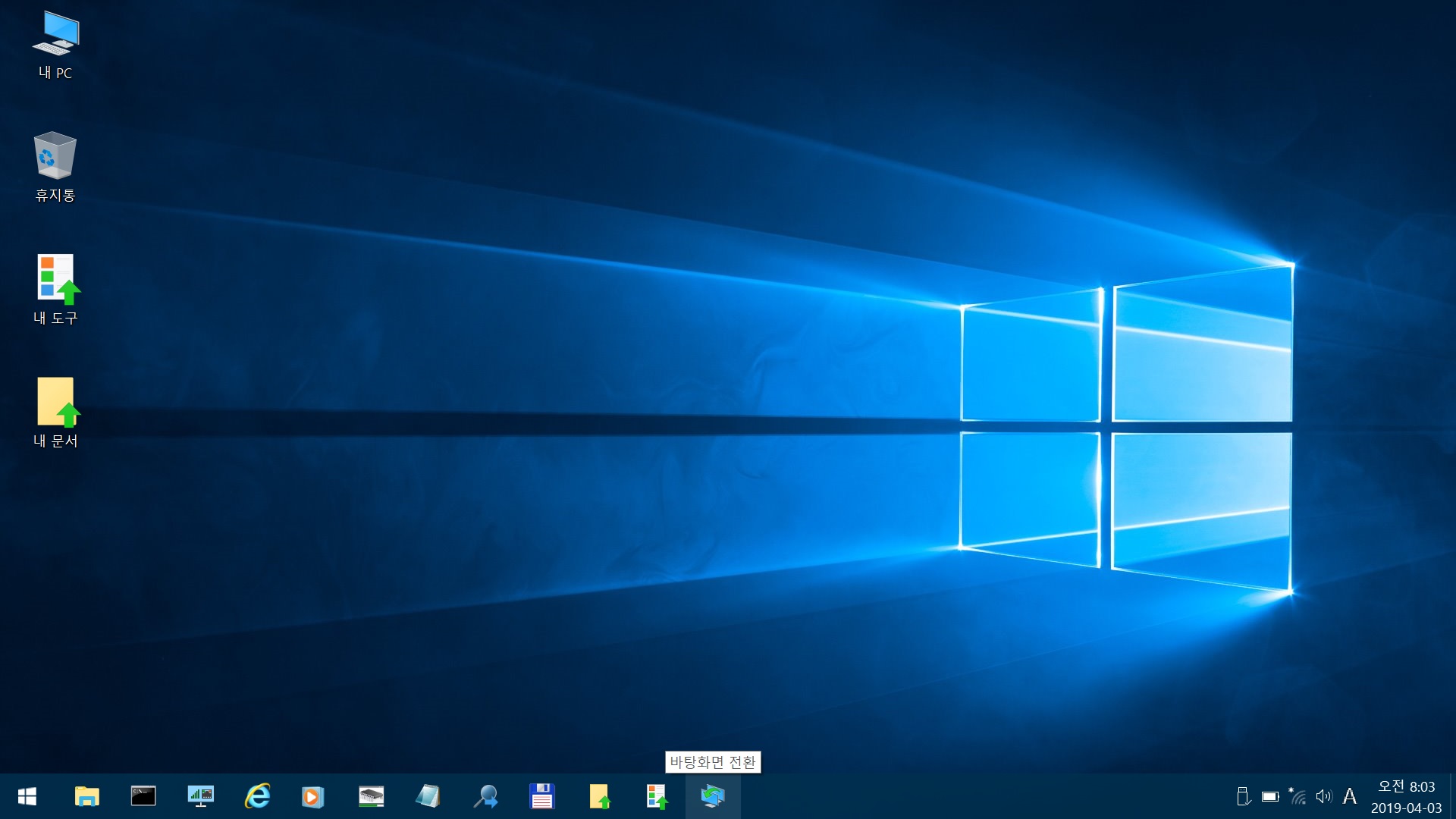Open the media player taskbar icon
The height and width of the screenshot is (819, 1456).
[313, 796]
